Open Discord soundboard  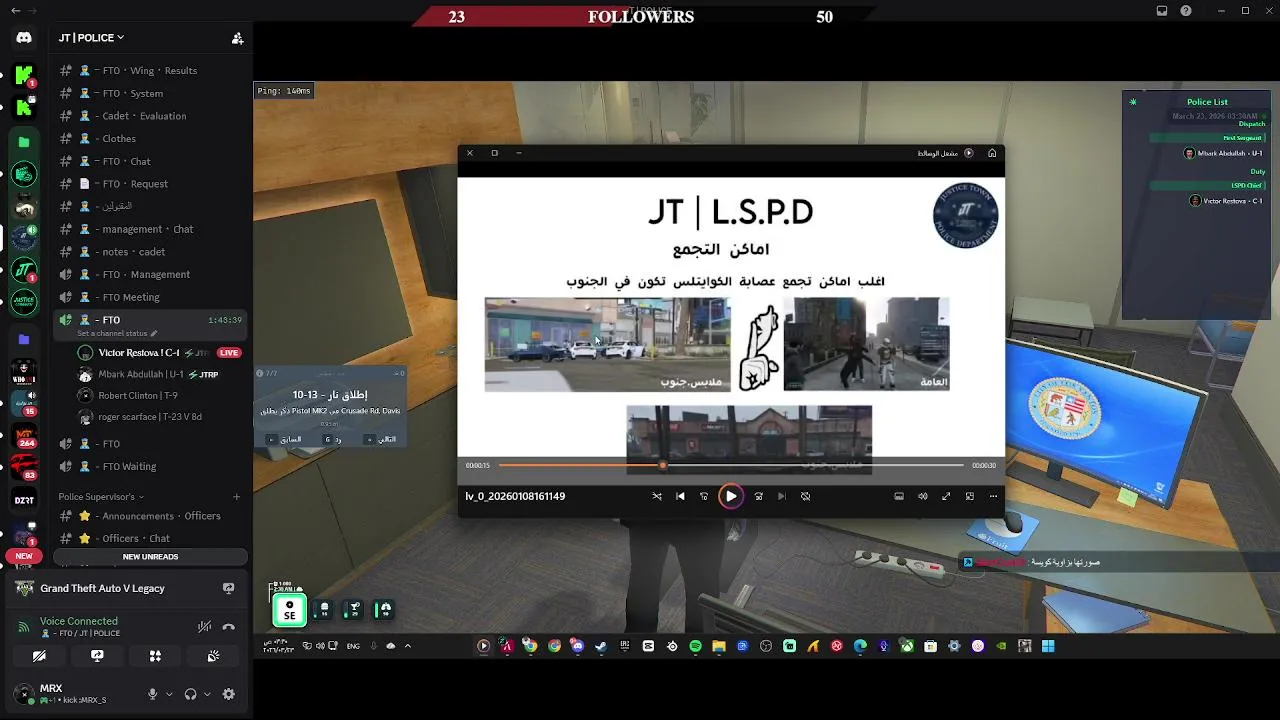tap(213, 657)
